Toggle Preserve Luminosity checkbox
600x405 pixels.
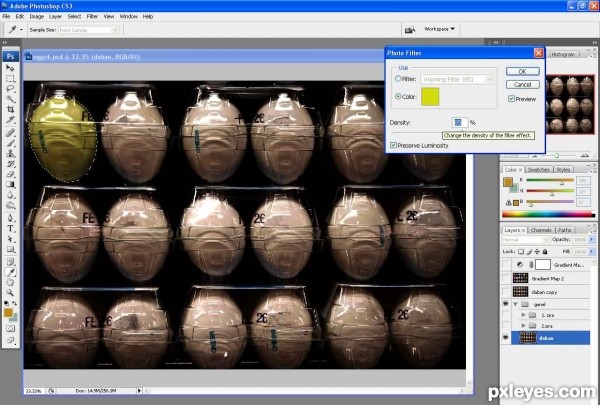click(x=393, y=145)
